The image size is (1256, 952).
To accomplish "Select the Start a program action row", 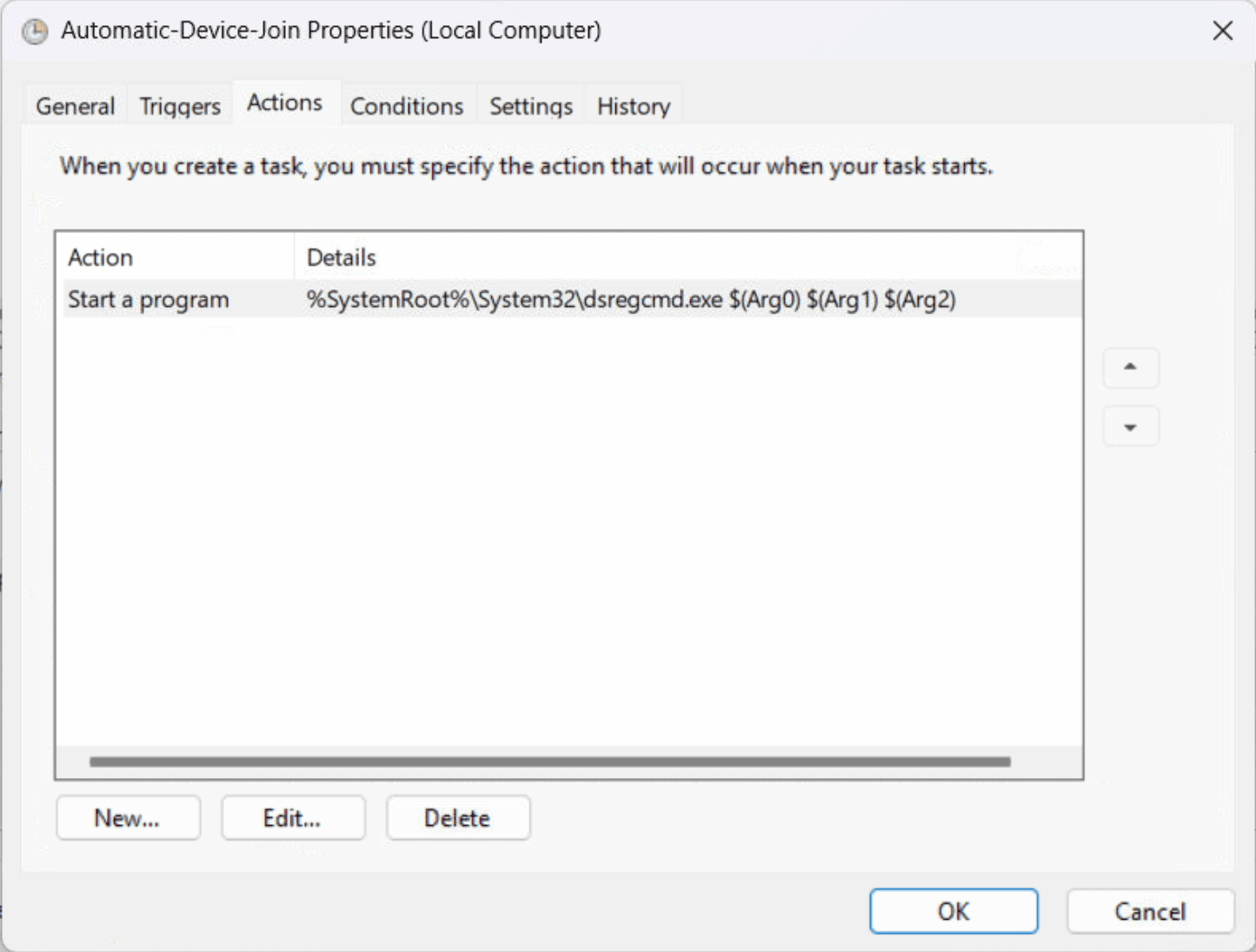I will pos(149,300).
